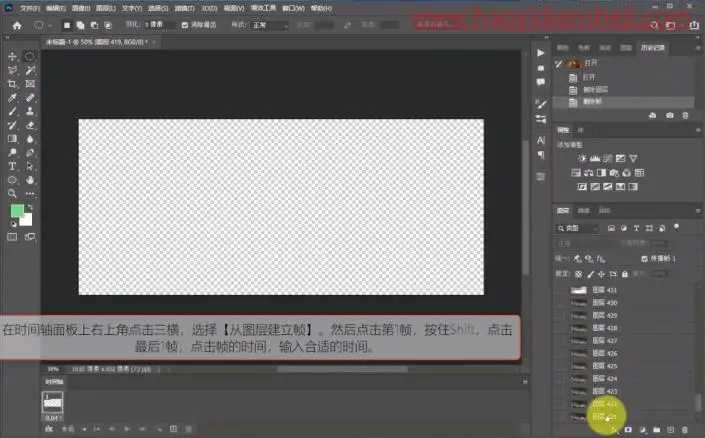The height and width of the screenshot is (438, 705).
Task: Open the selection style dropdown
Action: tap(270, 25)
